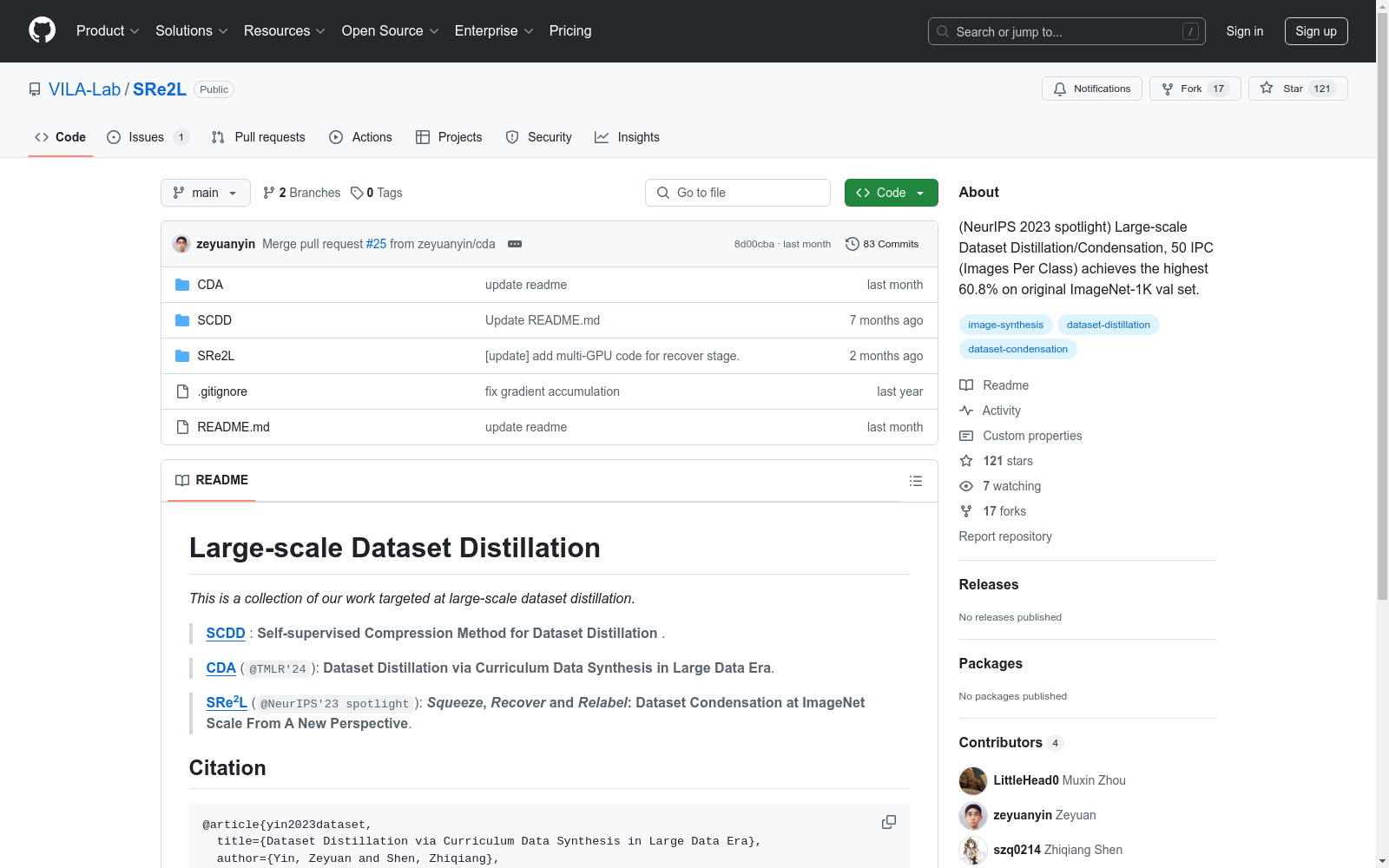Click Report repository

(x=1005, y=536)
